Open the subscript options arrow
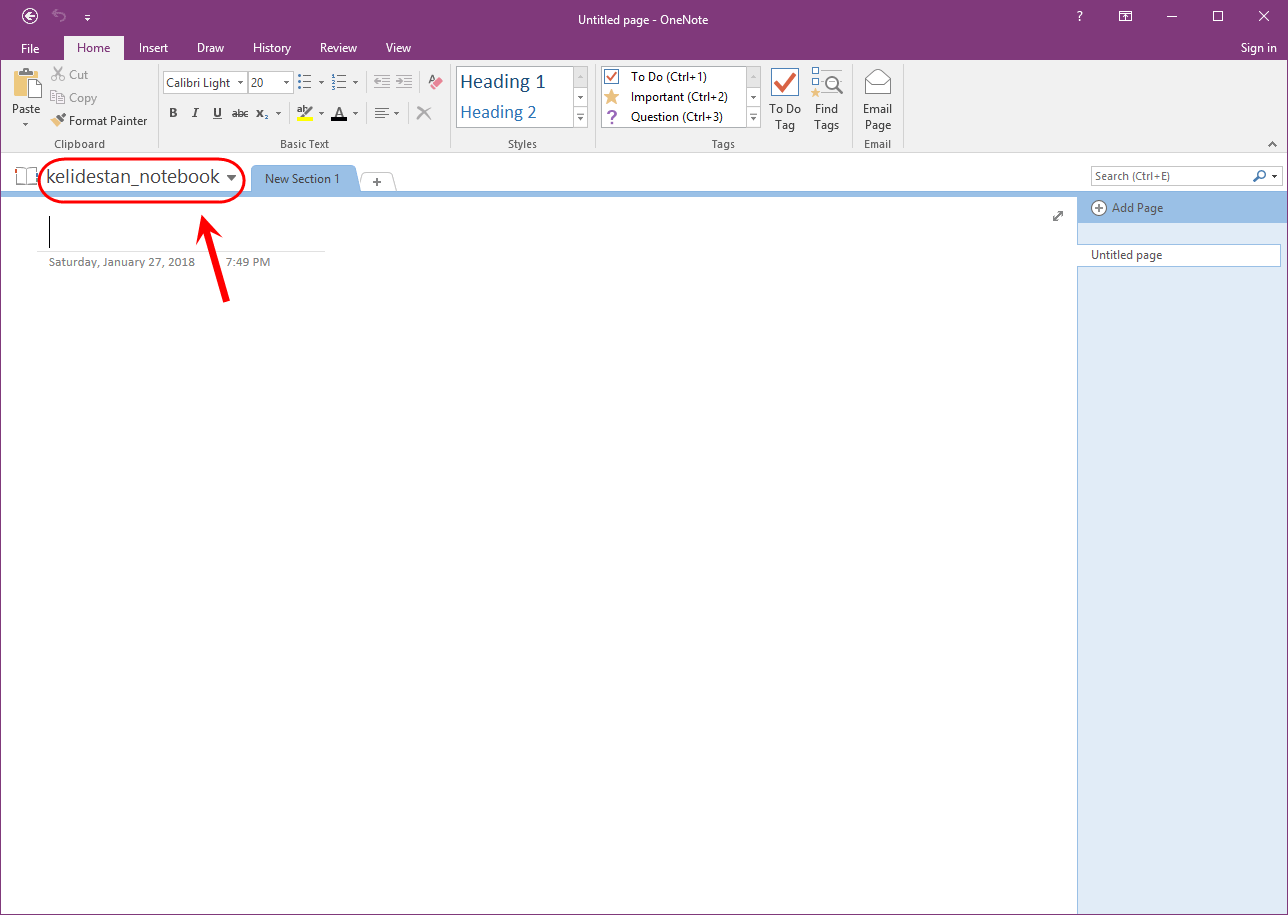 click(x=278, y=113)
